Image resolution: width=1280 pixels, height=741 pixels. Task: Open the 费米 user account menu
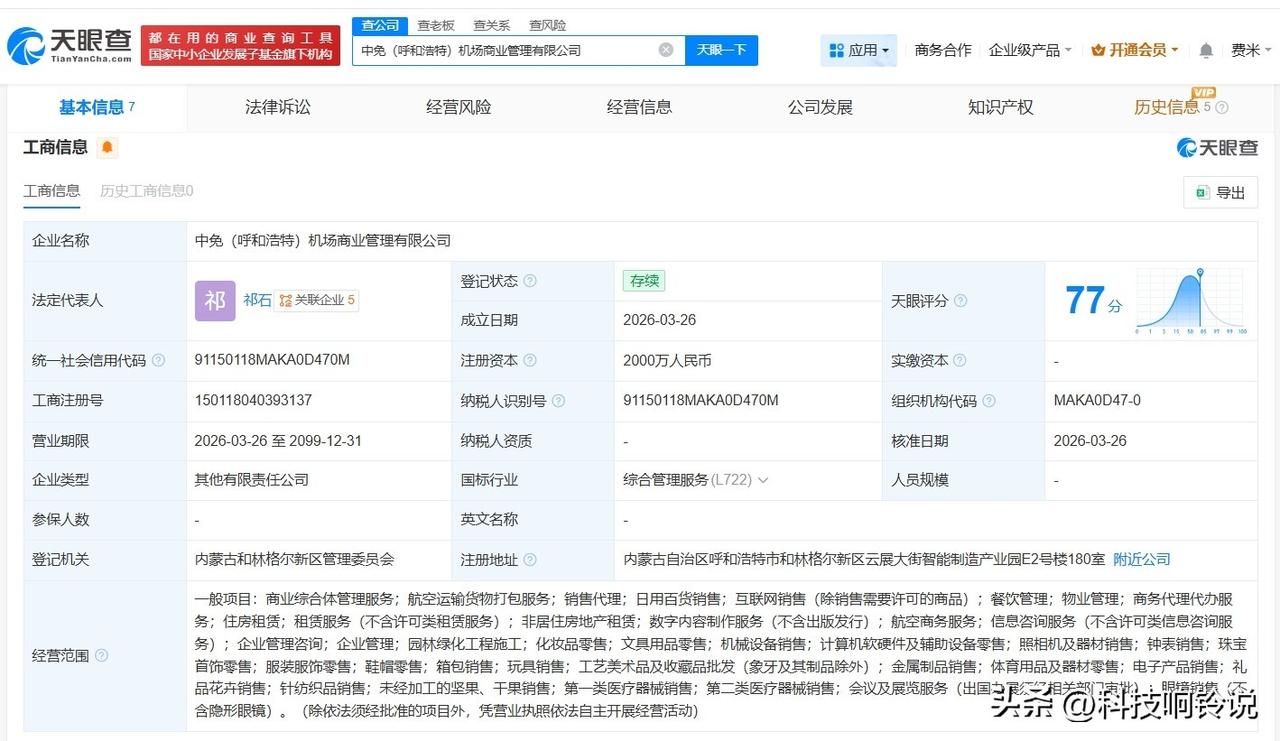pyautogui.click(x=1250, y=50)
